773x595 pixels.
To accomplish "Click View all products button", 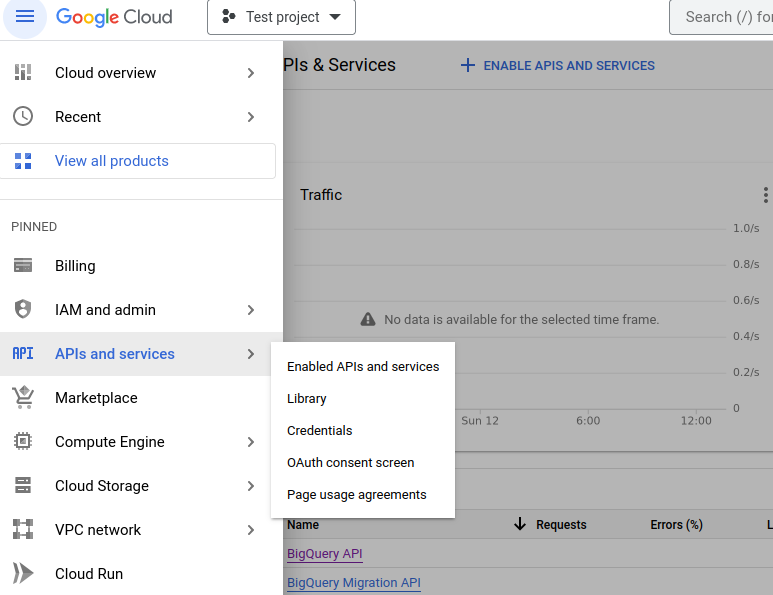I will tap(138, 161).
